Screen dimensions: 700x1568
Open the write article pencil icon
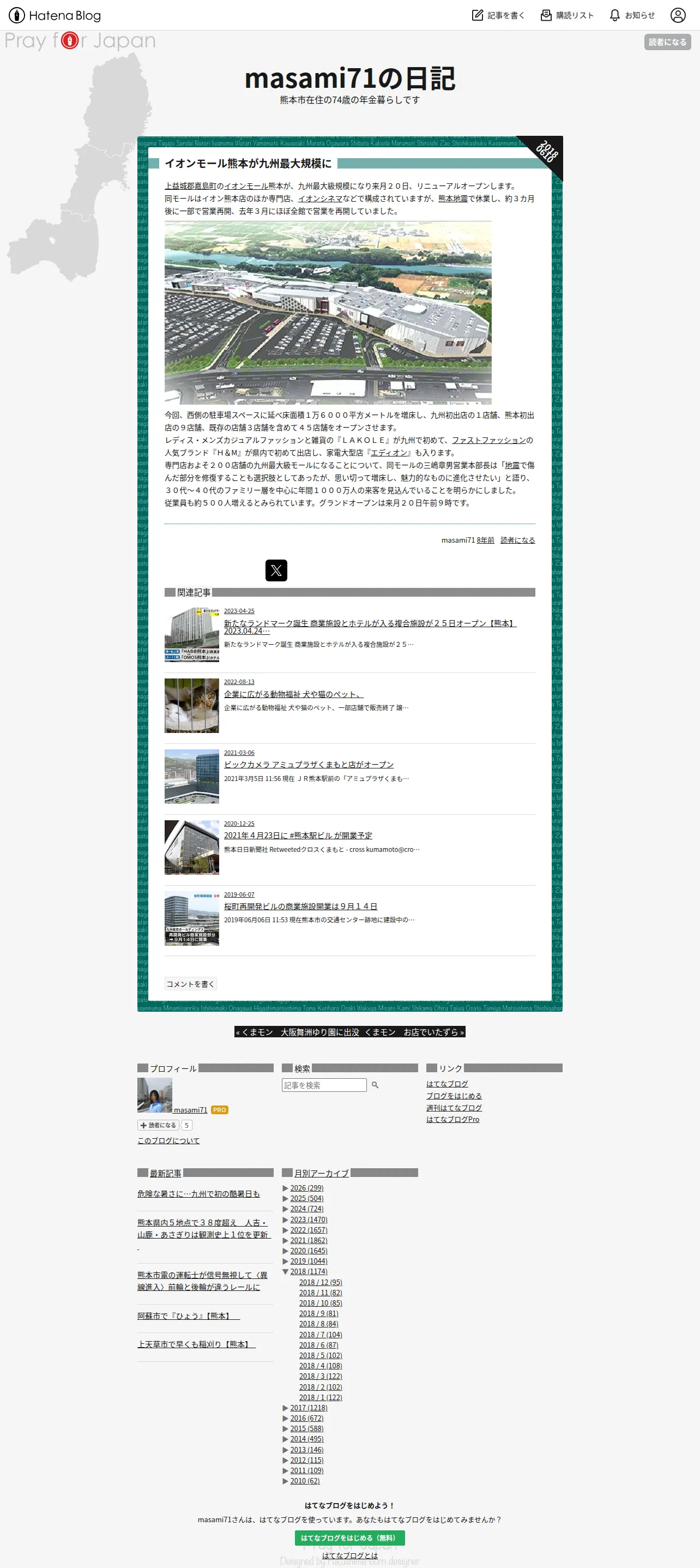point(477,15)
